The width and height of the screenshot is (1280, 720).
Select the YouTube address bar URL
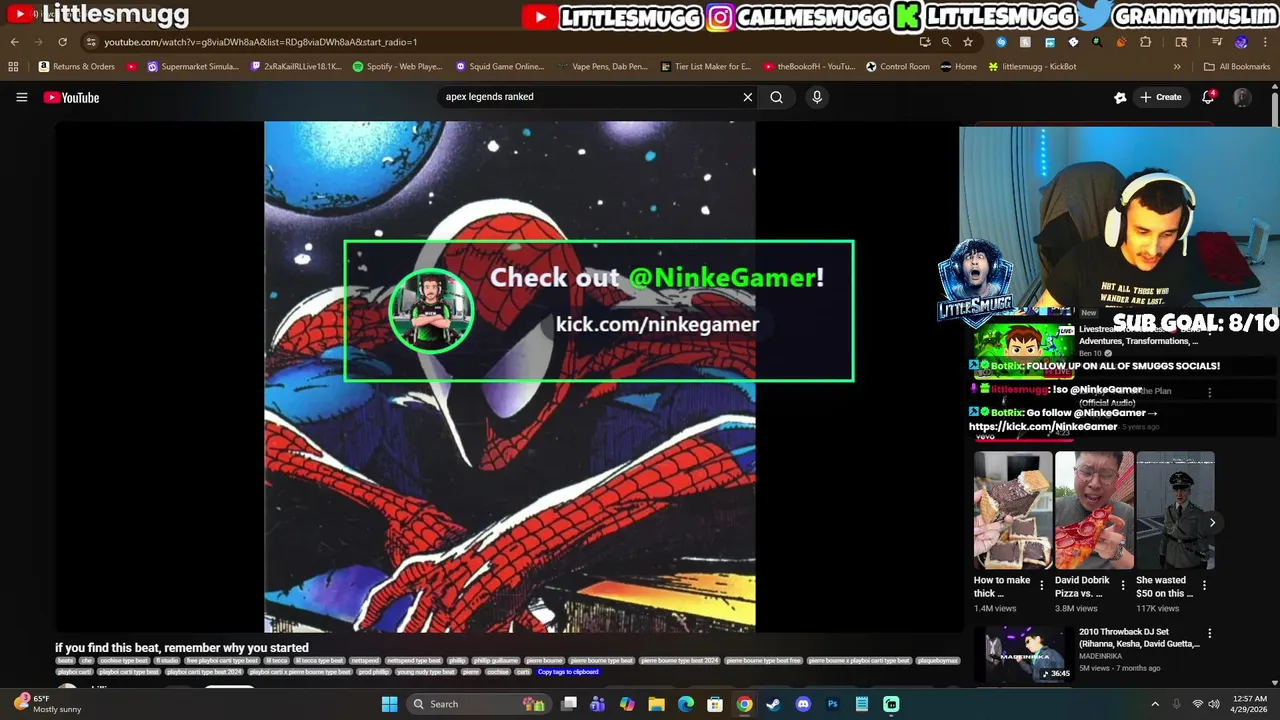pos(260,42)
